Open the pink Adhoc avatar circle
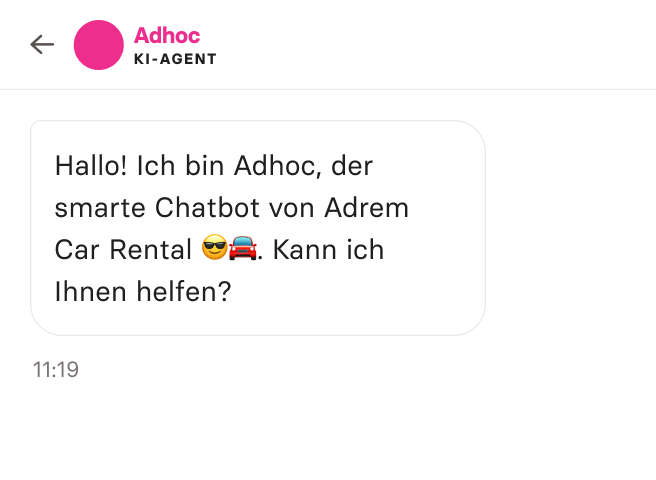 [x=99, y=45]
